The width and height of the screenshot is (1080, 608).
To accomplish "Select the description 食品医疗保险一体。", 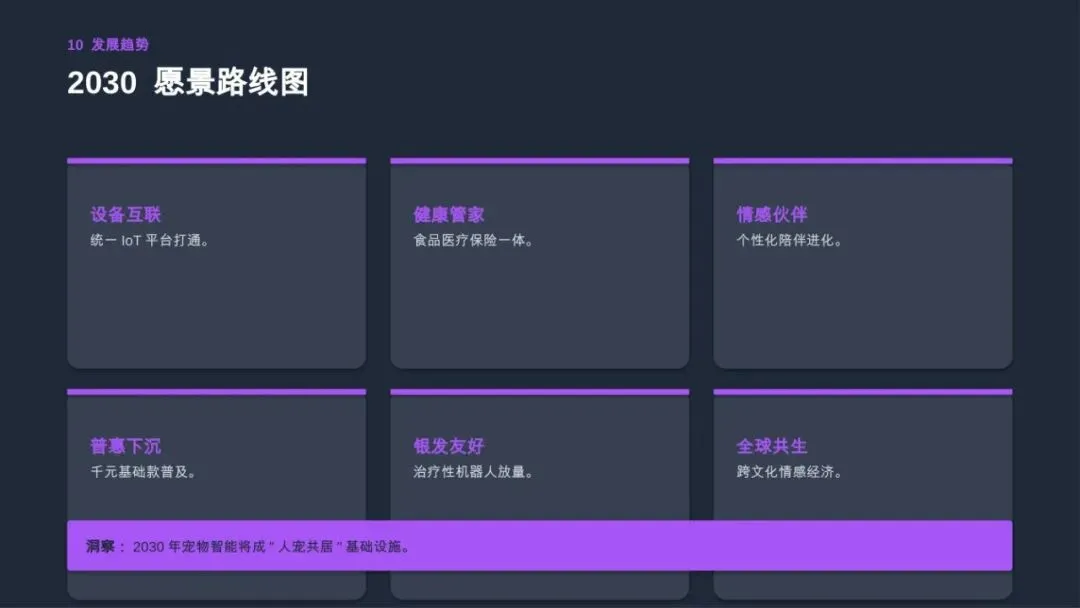I will (473, 240).
